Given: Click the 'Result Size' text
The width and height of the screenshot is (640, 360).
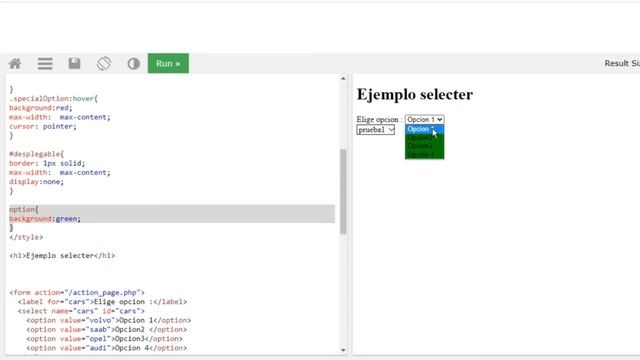Looking at the screenshot, I should (622, 63).
